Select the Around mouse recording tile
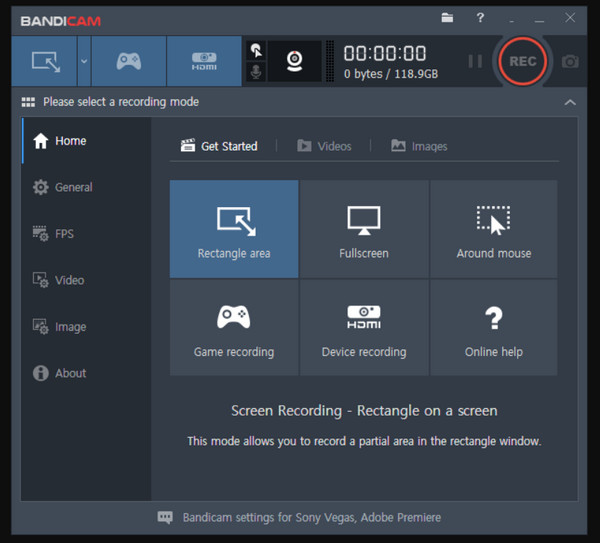 494,229
